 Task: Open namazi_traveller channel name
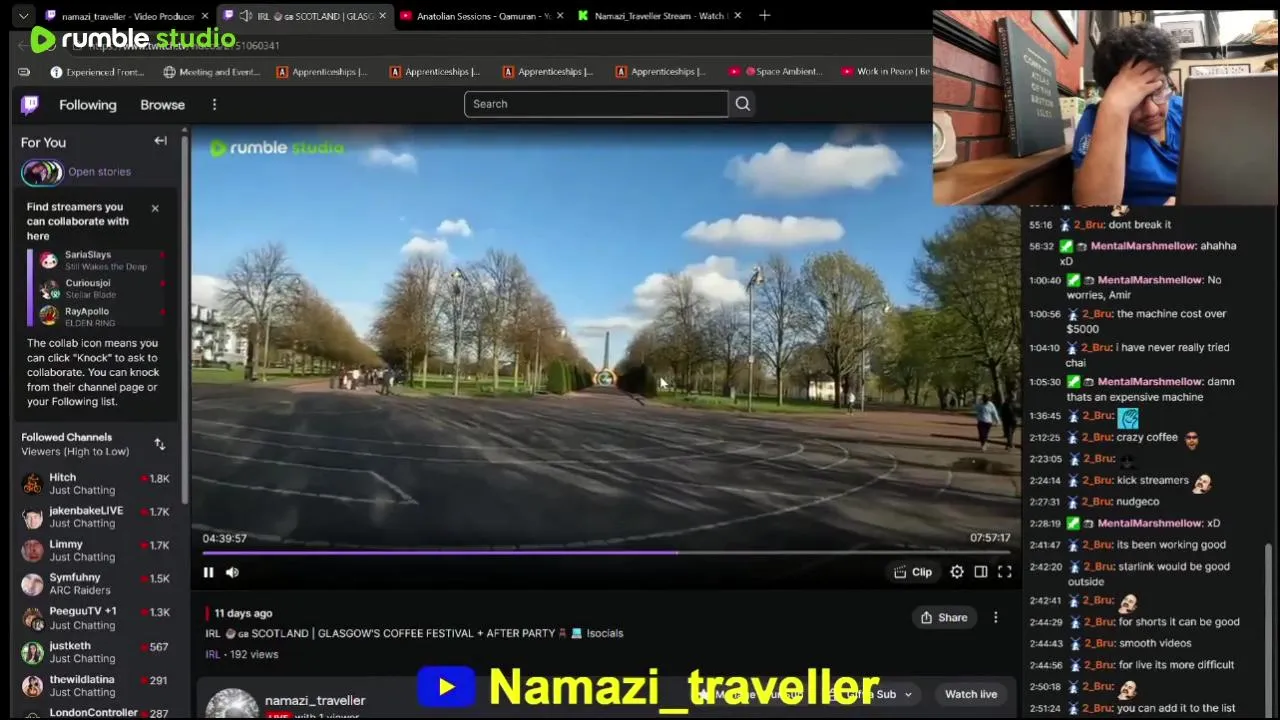[315, 700]
